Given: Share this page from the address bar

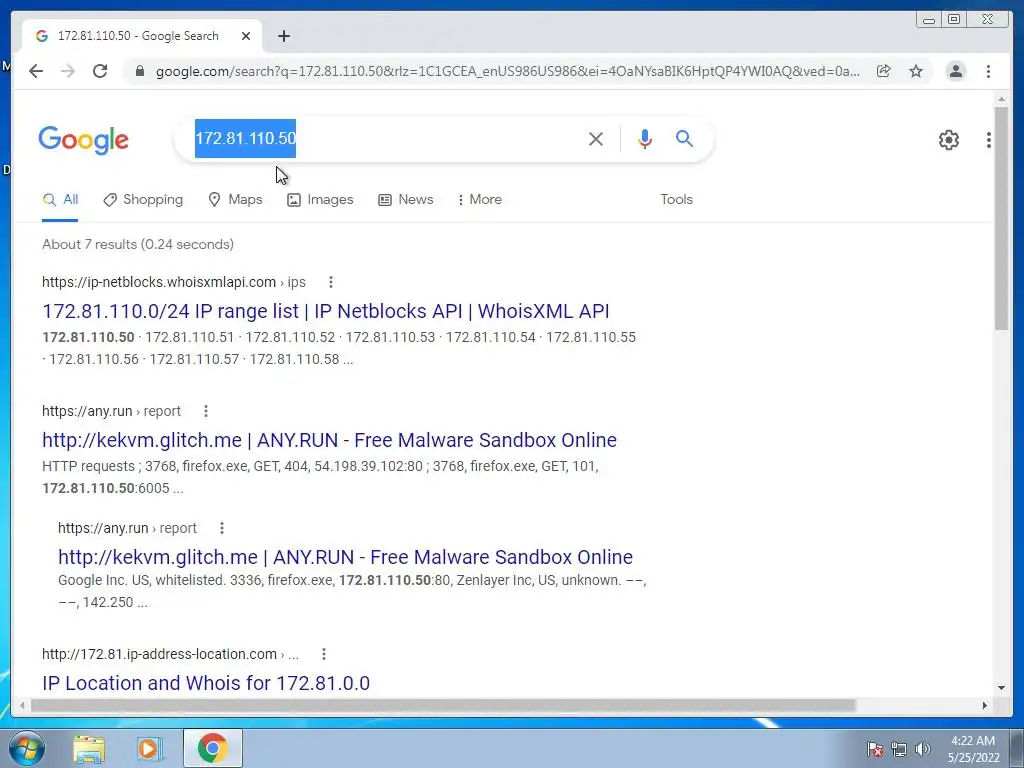Looking at the screenshot, I should (x=884, y=71).
